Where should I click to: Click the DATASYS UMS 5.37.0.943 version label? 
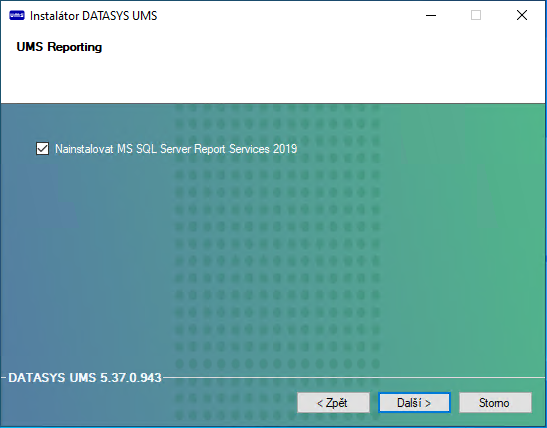coord(85,377)
